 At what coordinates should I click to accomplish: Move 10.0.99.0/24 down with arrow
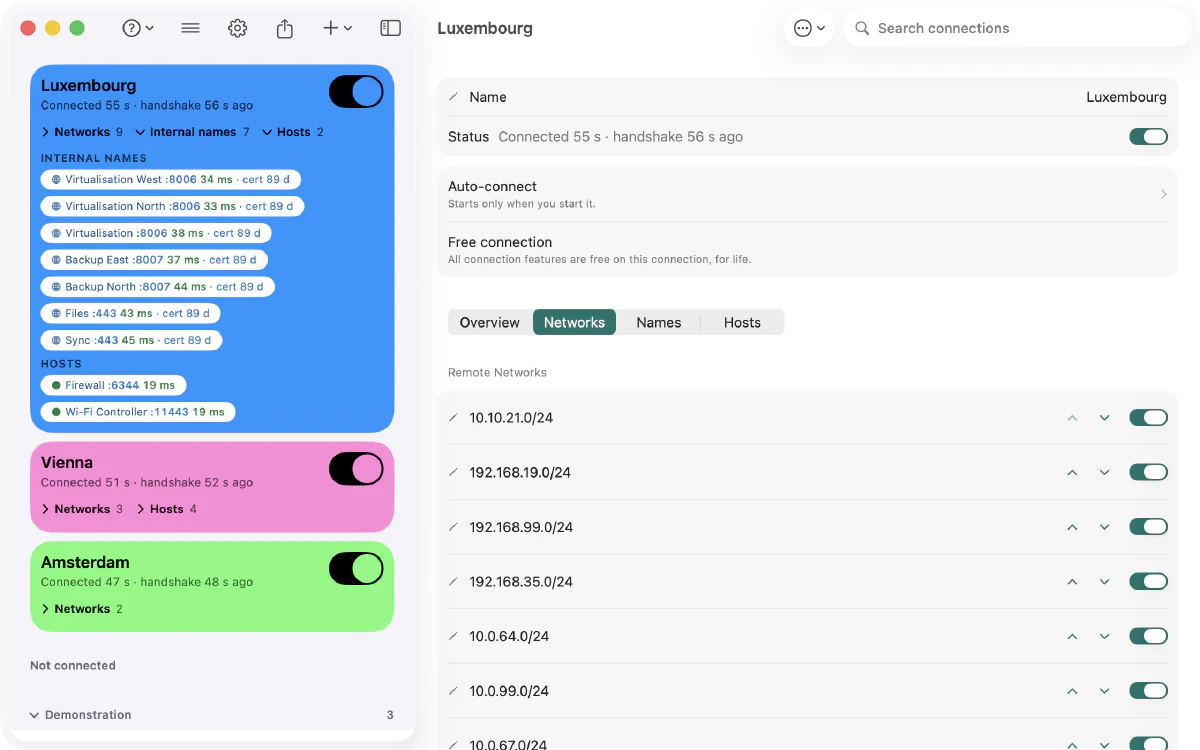coord(1104,691)
